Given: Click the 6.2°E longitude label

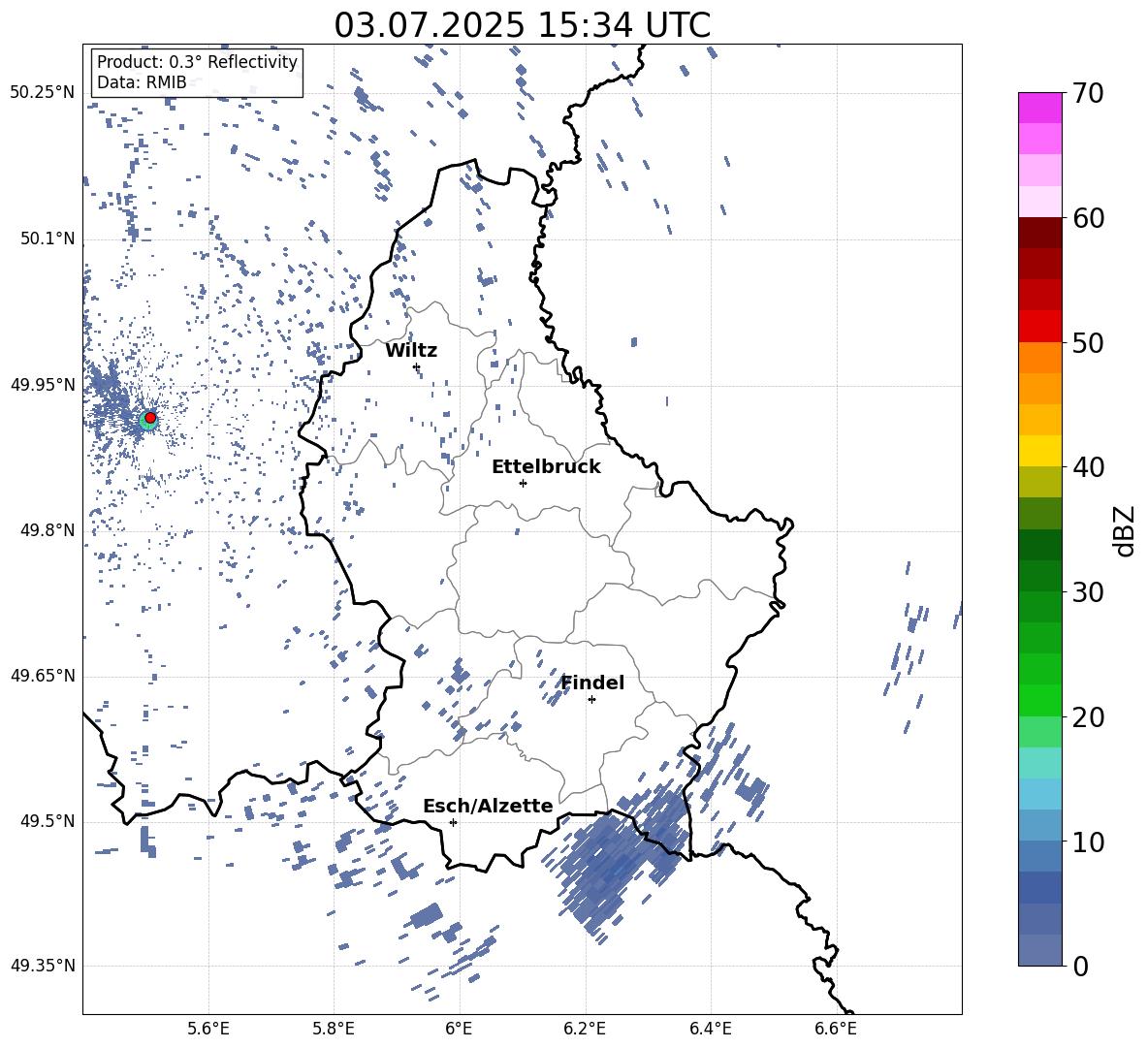Looking at the screenshot, I should (585, 1029).
